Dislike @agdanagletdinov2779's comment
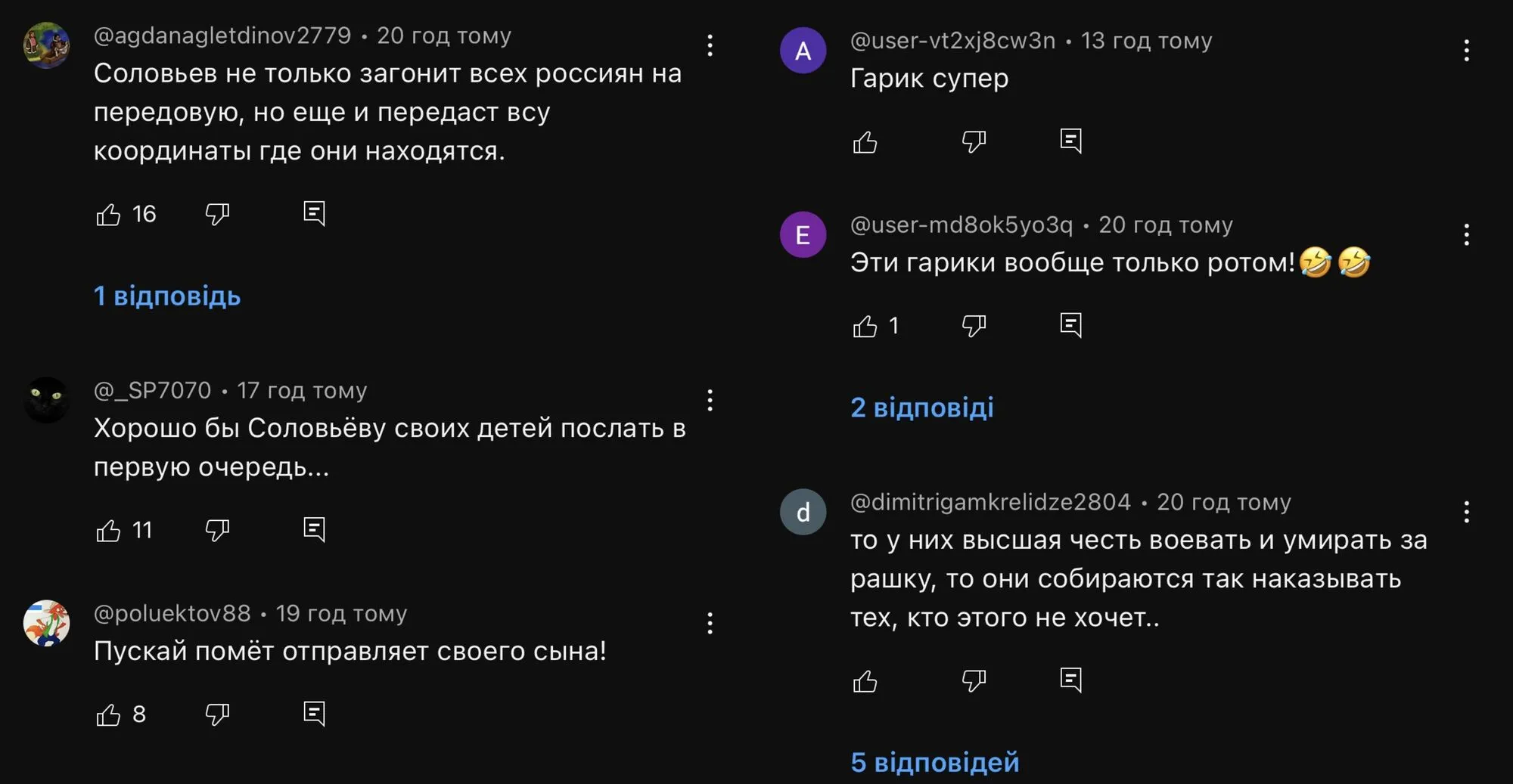Image resolution: width=1513 pixels, height=784 pixels. [216, 214]
